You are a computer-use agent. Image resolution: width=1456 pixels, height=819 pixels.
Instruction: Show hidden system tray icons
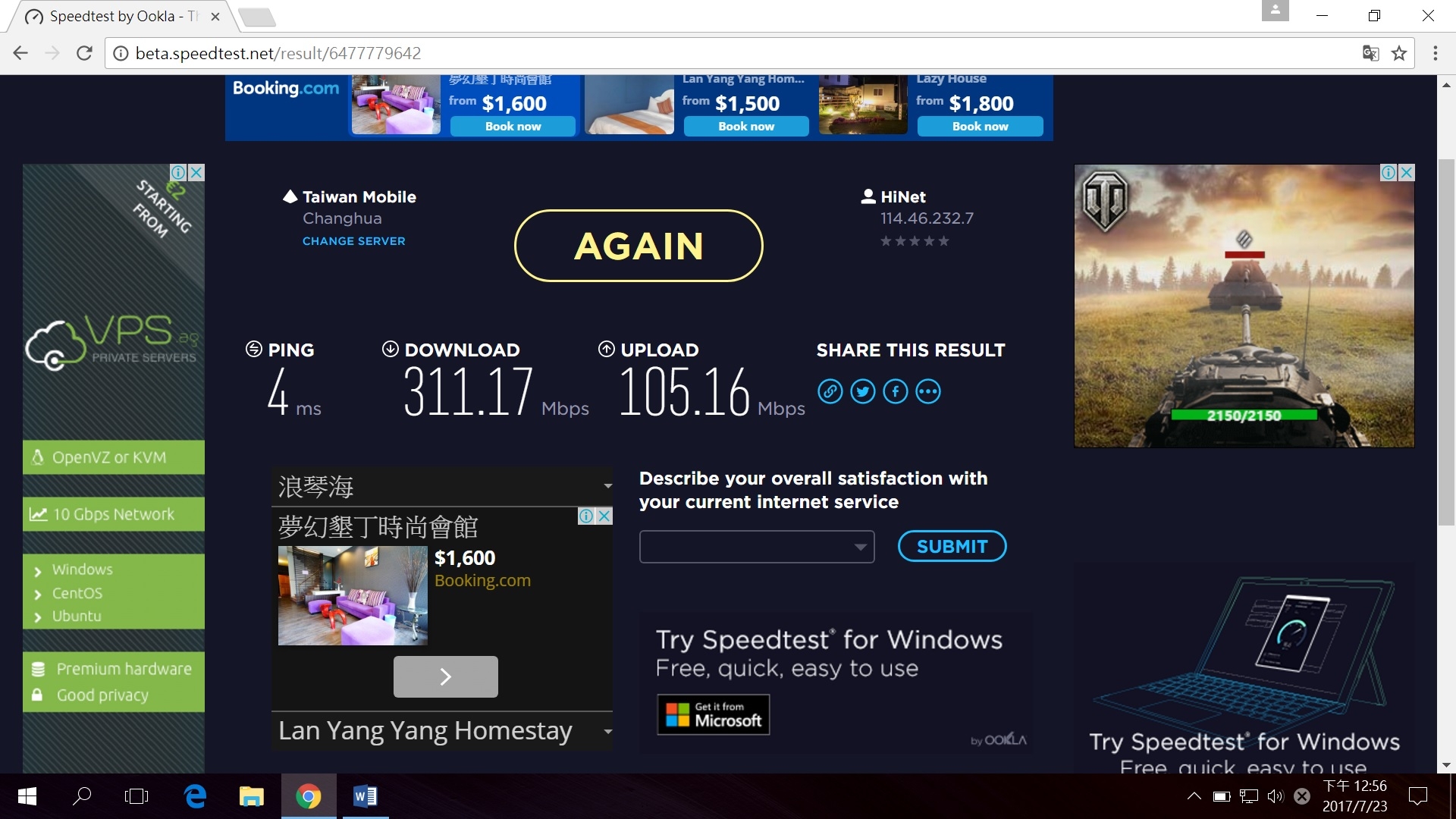coord(1194,796)
